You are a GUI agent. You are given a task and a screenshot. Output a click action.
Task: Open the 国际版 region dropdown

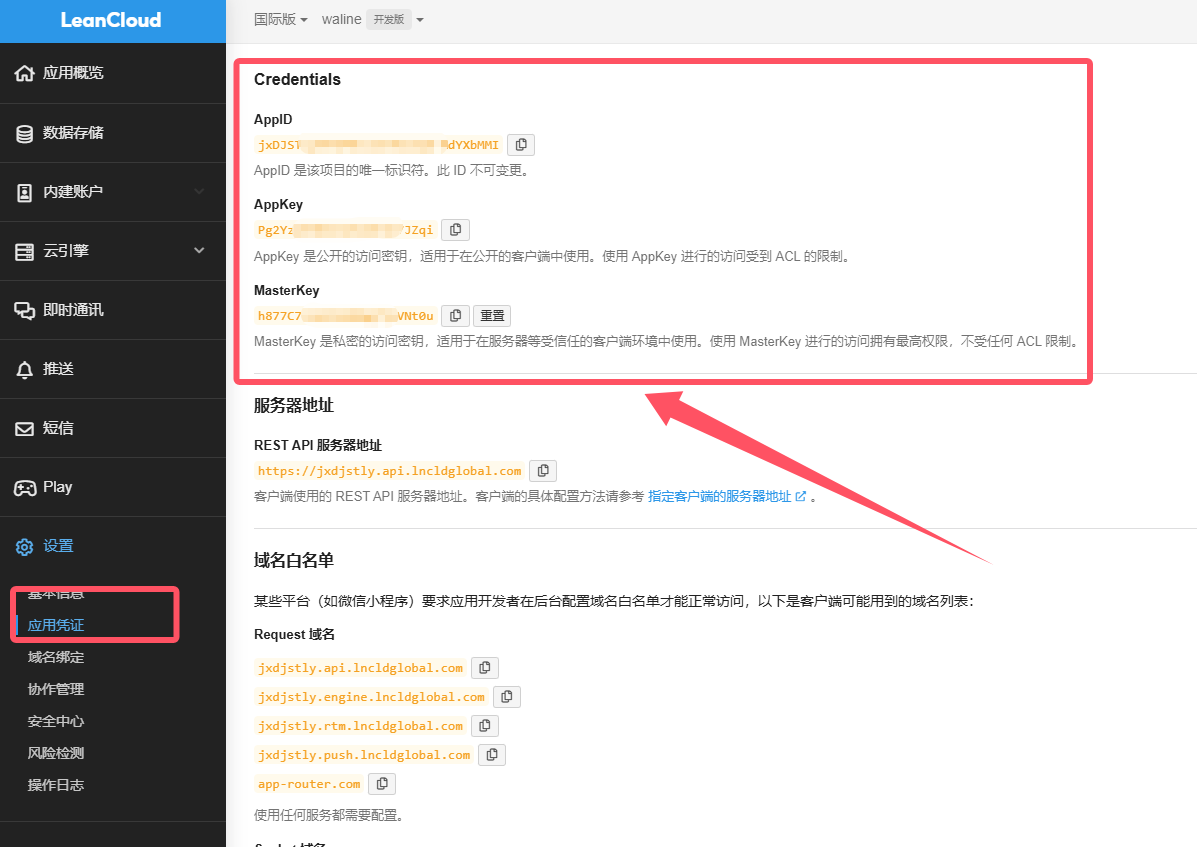281,20
